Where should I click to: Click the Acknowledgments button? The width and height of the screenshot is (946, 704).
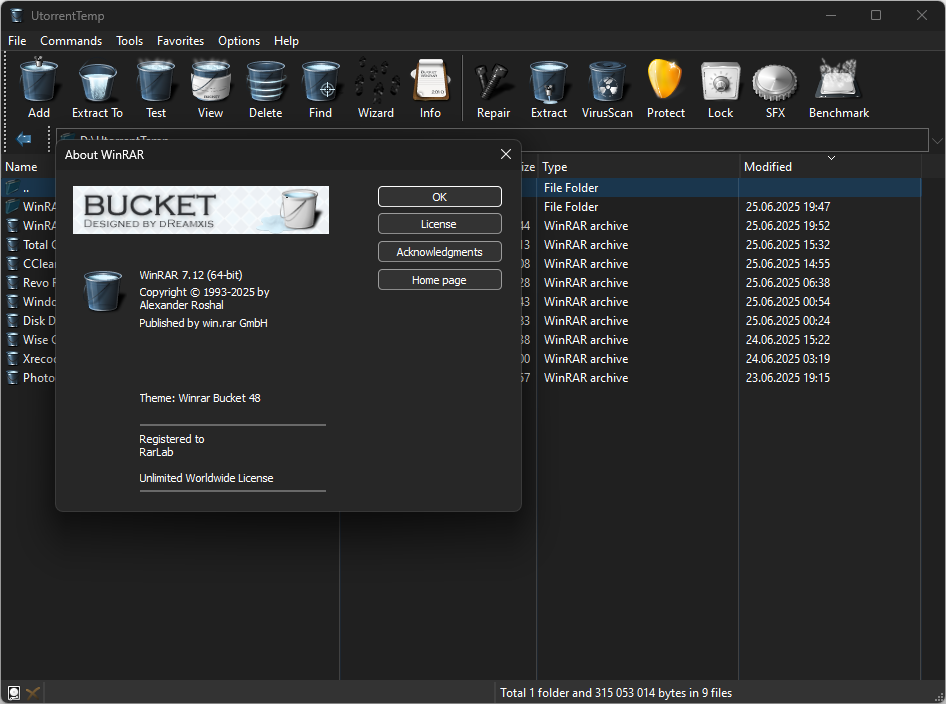coord(440,252)
